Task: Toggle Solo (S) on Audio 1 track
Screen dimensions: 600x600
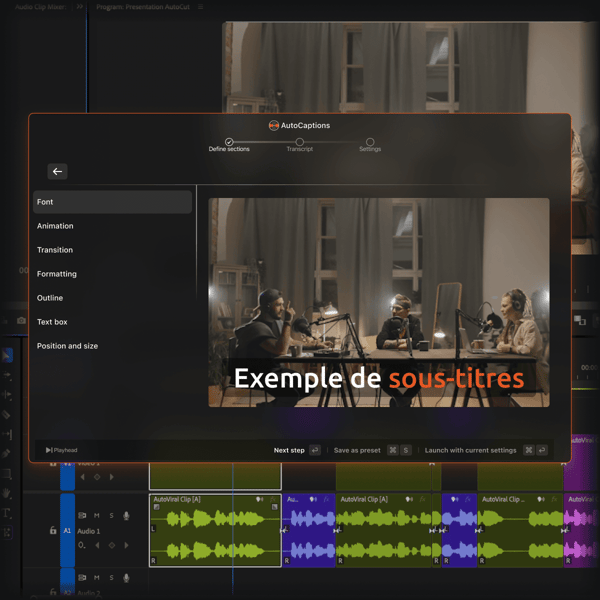Action: [x=111, y=516]
